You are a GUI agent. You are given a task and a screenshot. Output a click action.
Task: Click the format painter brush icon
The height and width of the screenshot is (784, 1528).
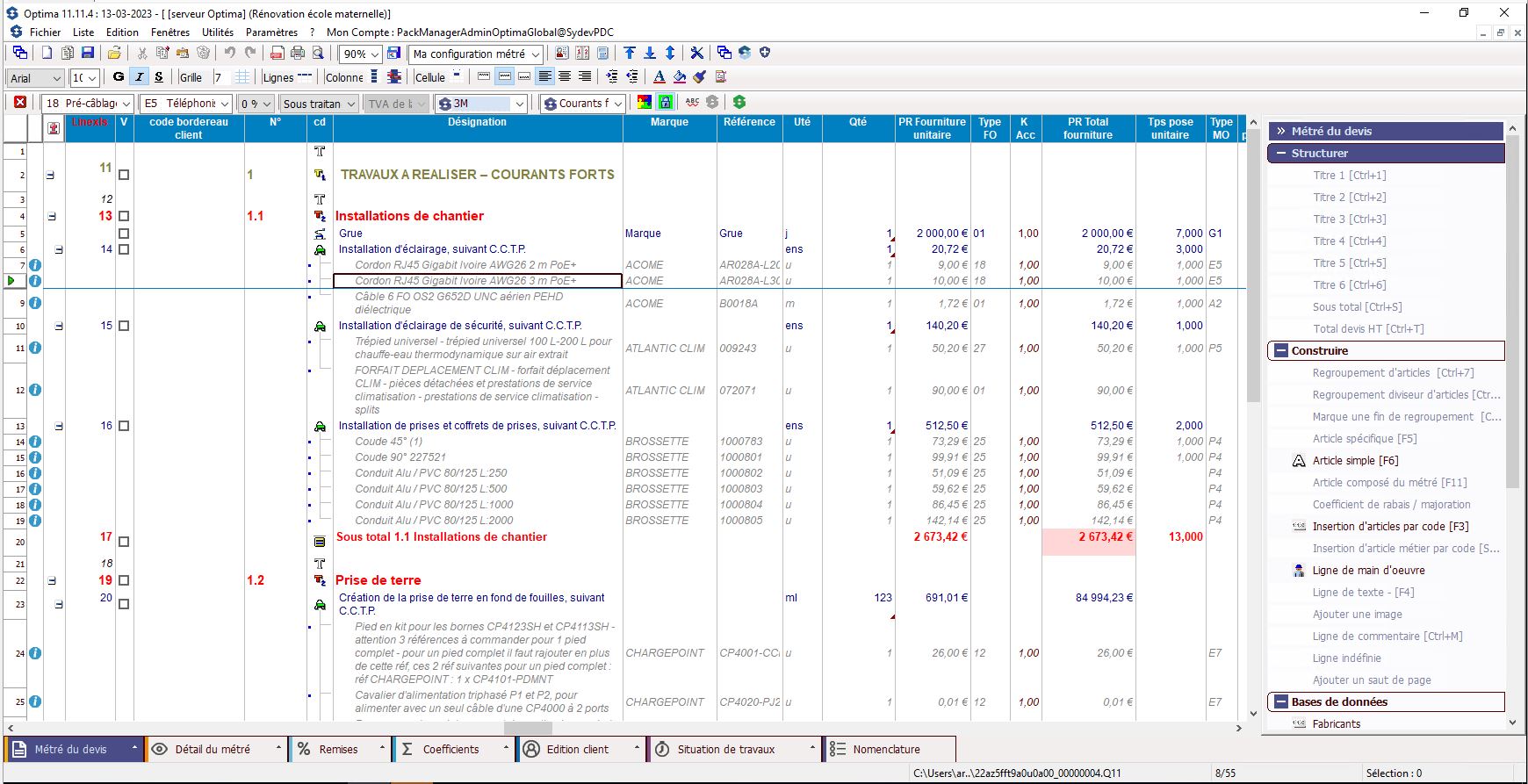click(700, 77)
